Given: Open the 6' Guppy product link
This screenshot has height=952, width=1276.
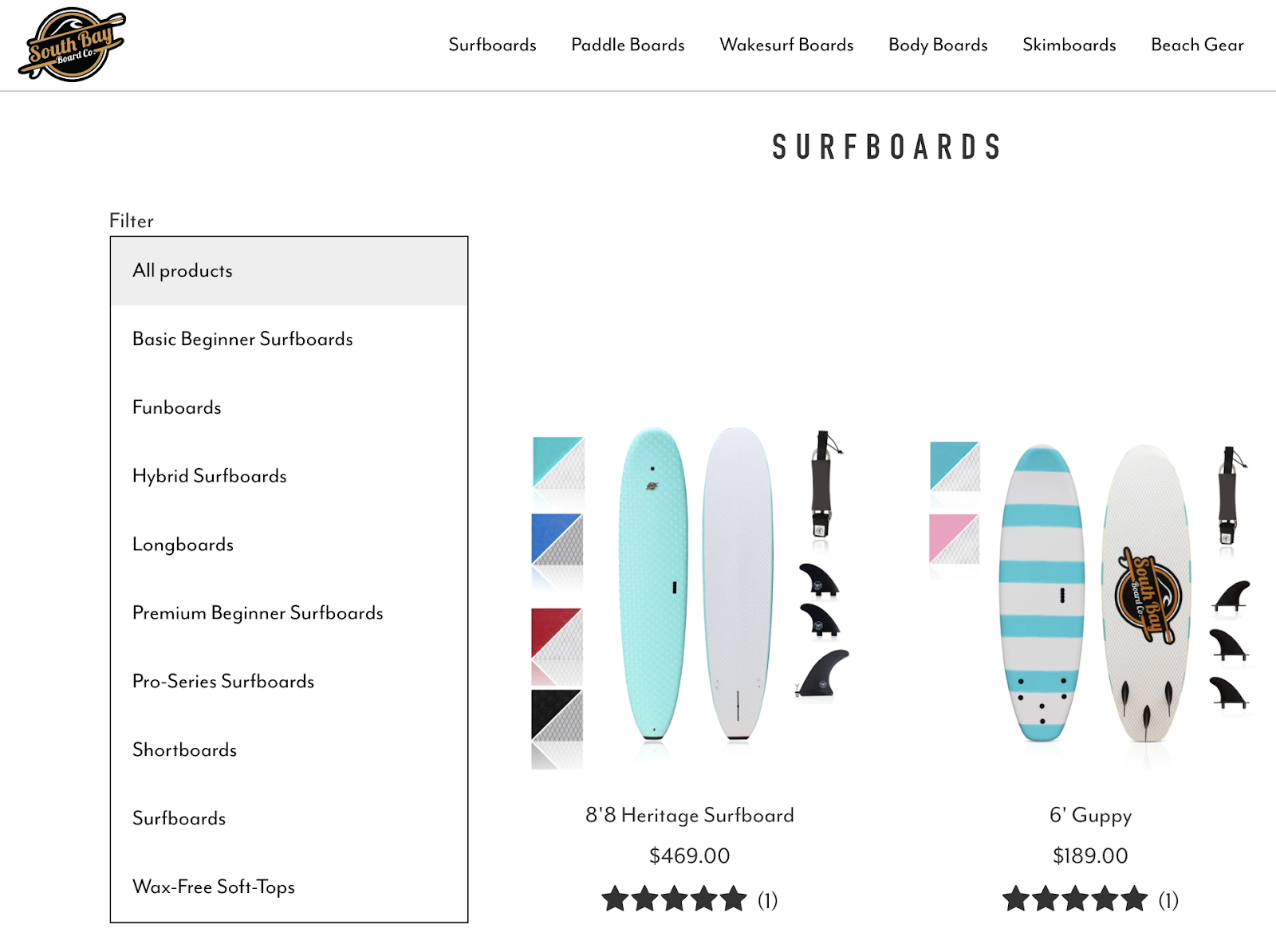Looking at the screenshot, I should [1090, 815].
